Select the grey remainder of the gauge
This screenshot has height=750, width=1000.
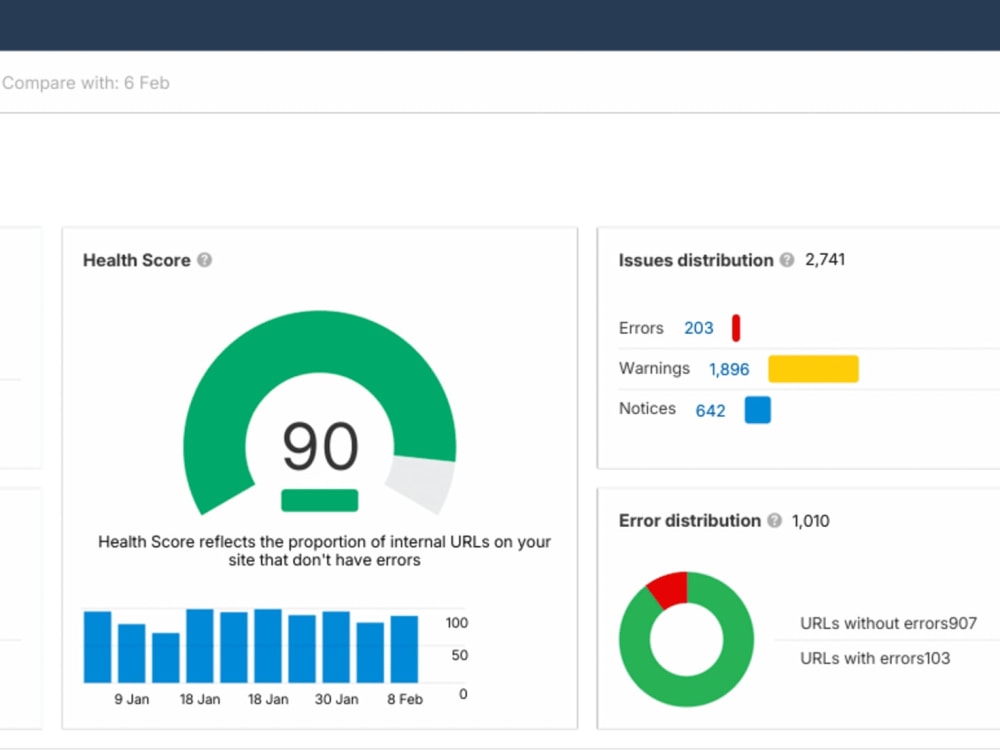click(423, 483)
